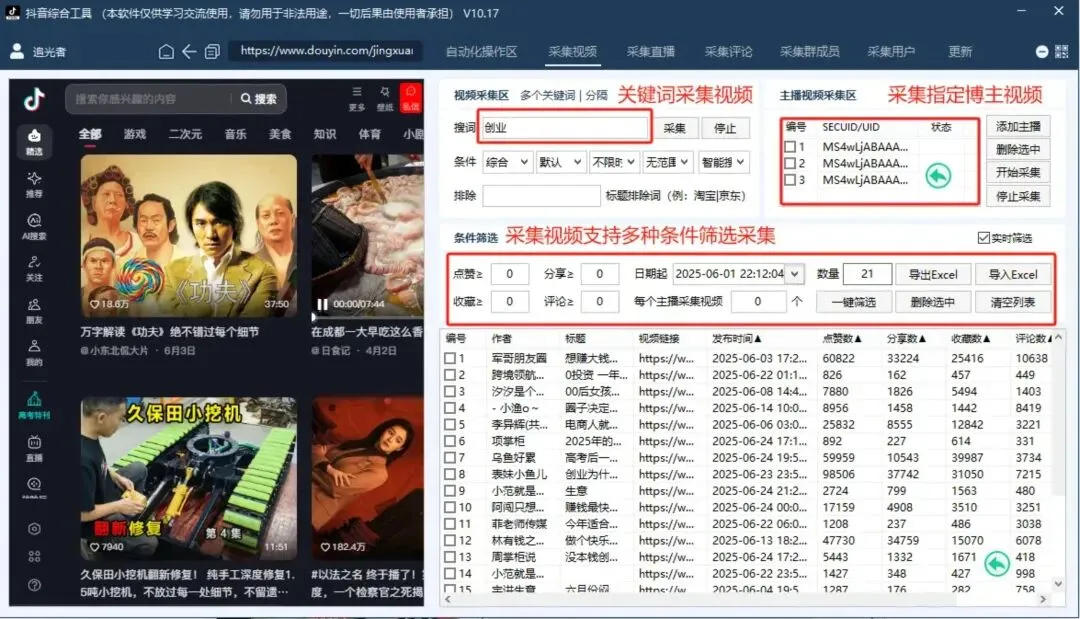1080x619 pixels.
Task: Click the 采集 button next to keyword
Action: tap(674, 128)
